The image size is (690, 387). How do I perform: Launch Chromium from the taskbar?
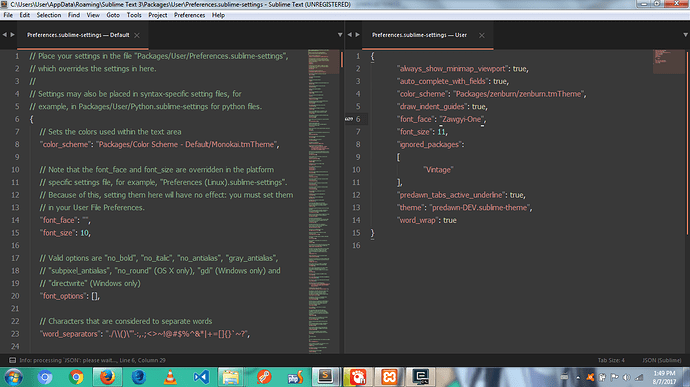click(x=45, y=377)
